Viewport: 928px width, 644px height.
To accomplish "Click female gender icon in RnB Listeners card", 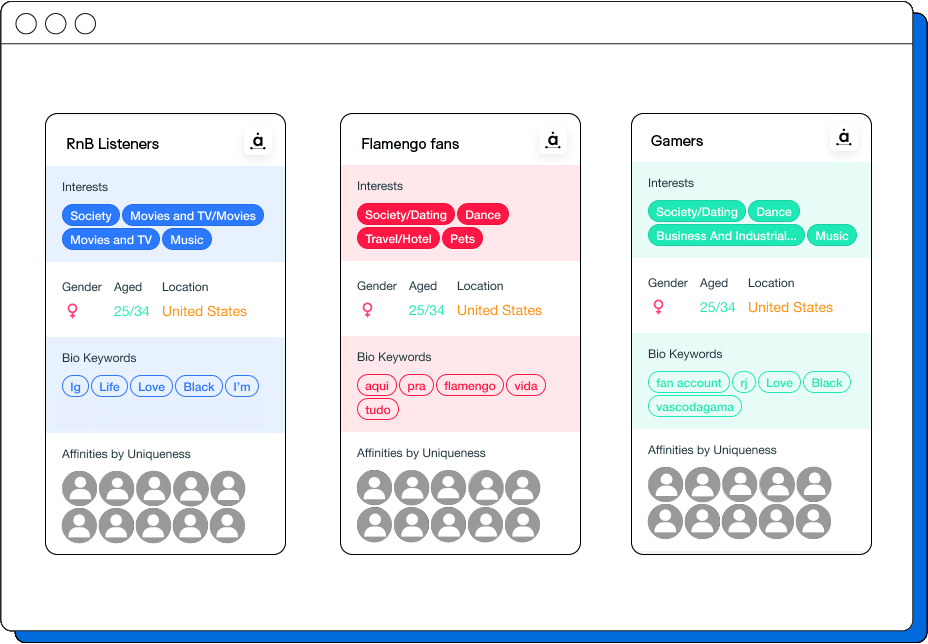I will (72, 312).
